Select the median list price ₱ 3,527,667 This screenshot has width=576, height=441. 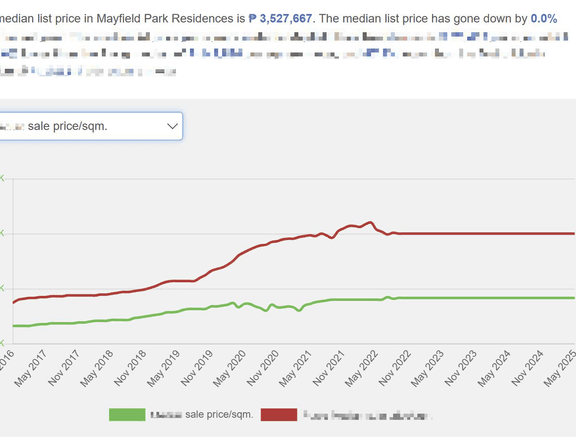[x=280, y=18]
